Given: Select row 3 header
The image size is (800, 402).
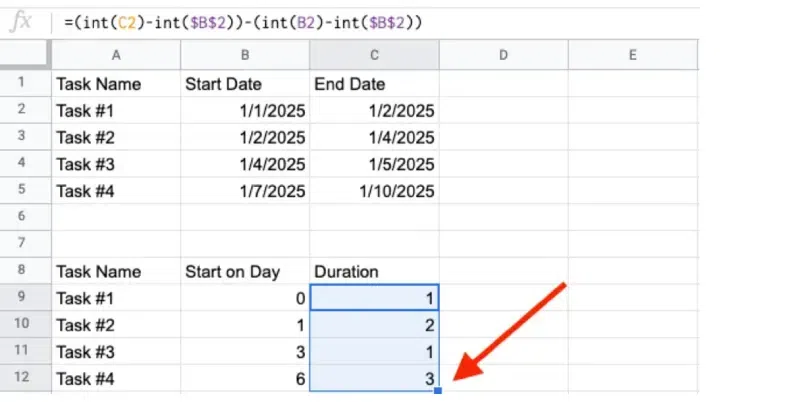Looking at the screenshot, I should coord(26,137).
